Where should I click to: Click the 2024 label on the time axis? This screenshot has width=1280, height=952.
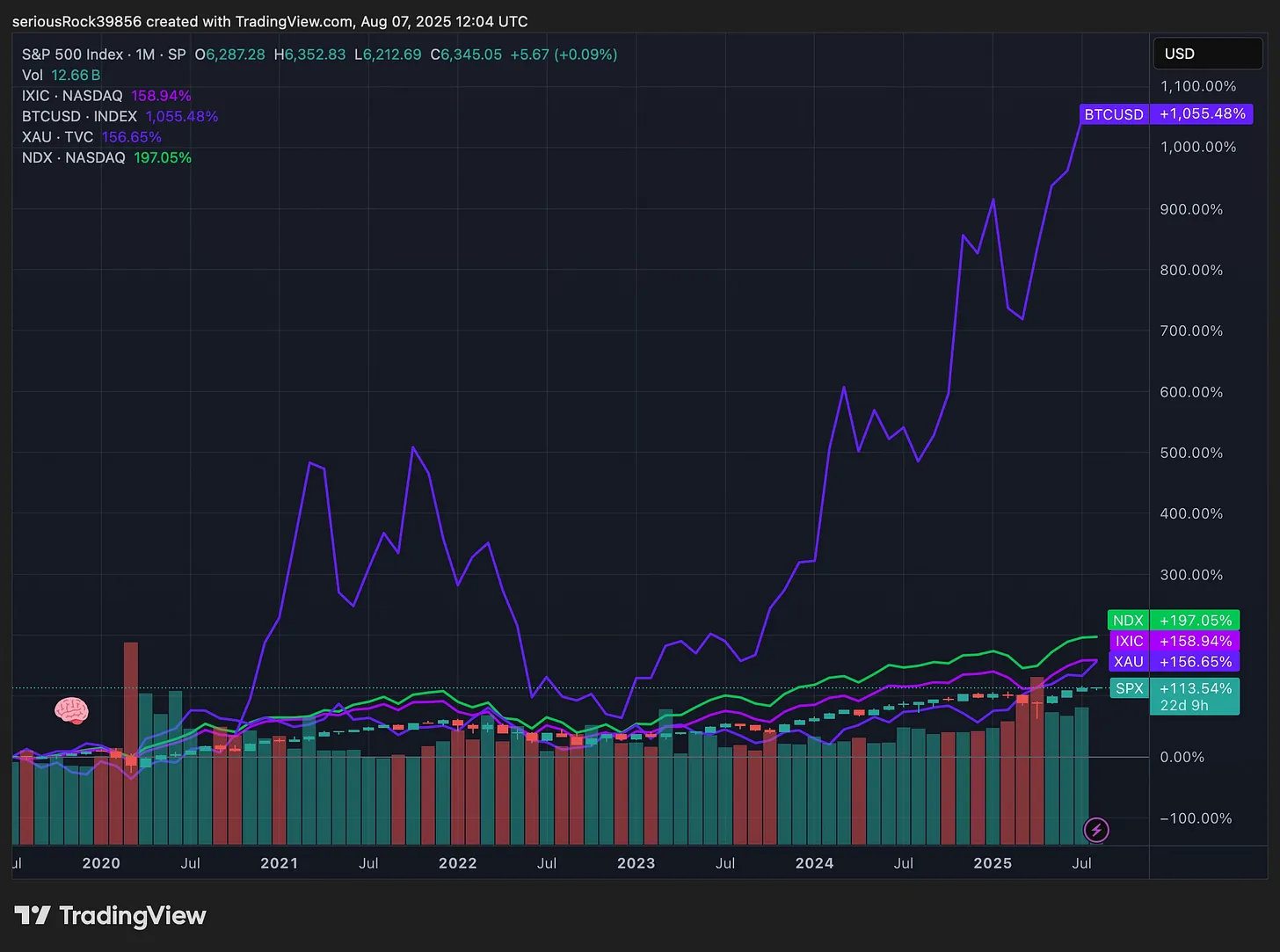pyautogui.click(x=815, y=863)
